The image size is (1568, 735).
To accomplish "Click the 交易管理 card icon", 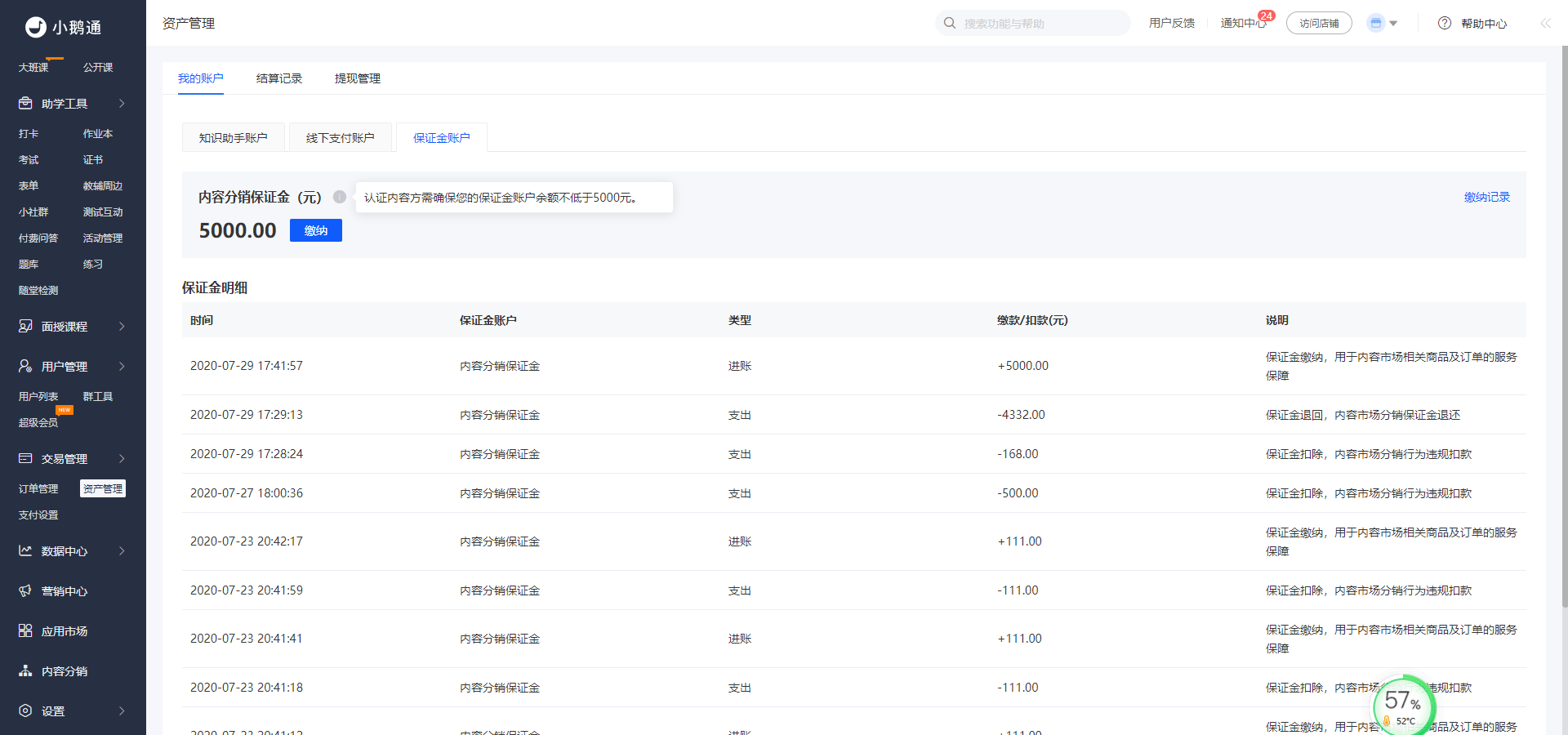I will point(25,459).
